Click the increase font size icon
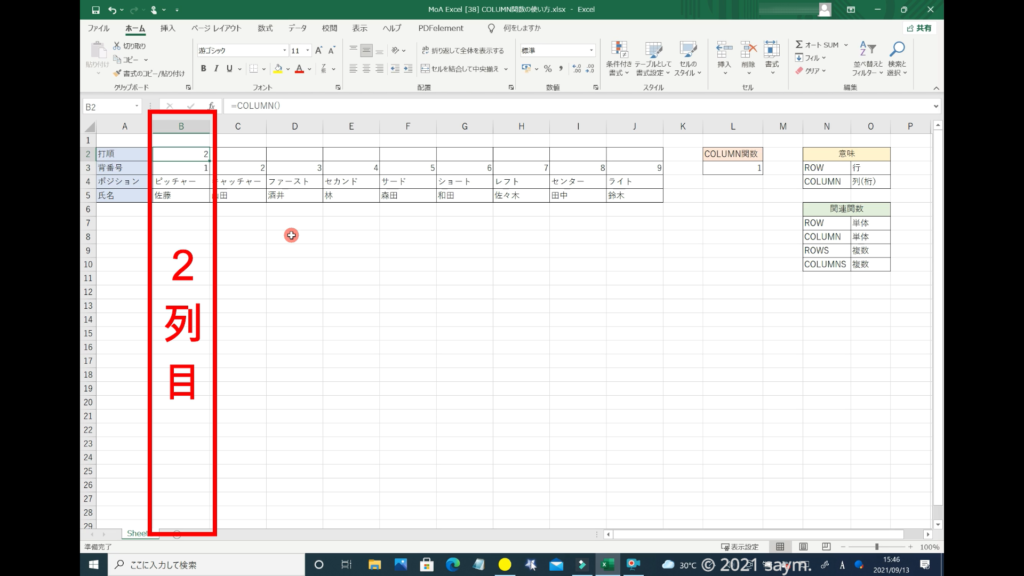This screenshot has height=576, width=1024. tap(319, 50)
